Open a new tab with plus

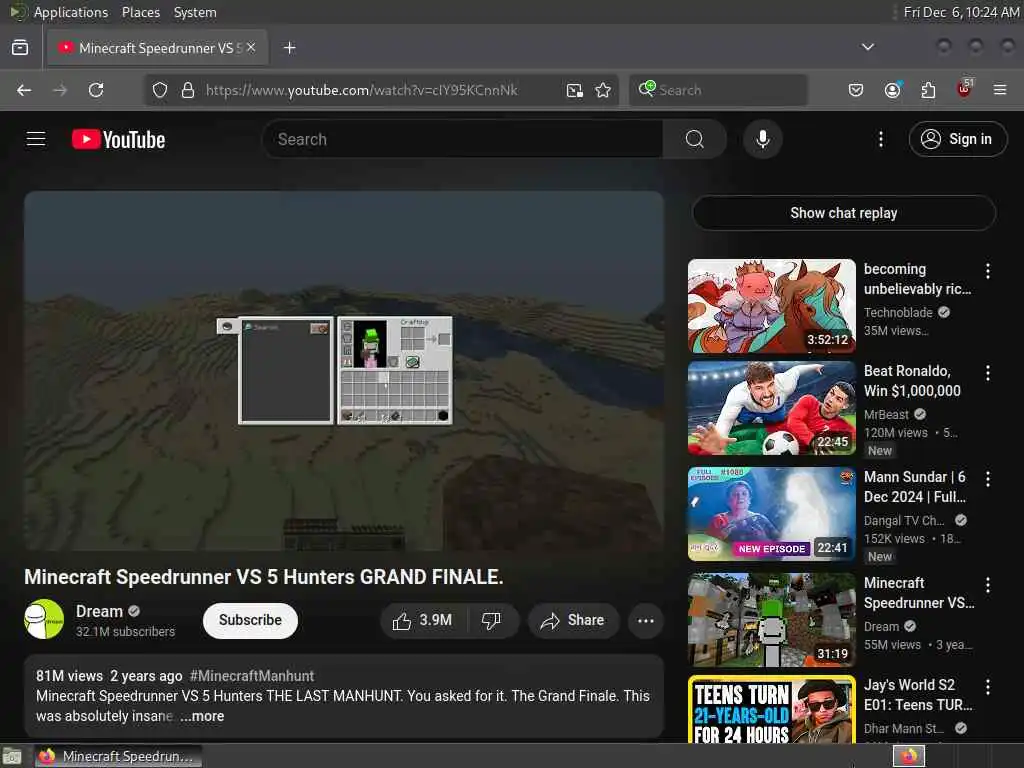click(x=290, y=48)
